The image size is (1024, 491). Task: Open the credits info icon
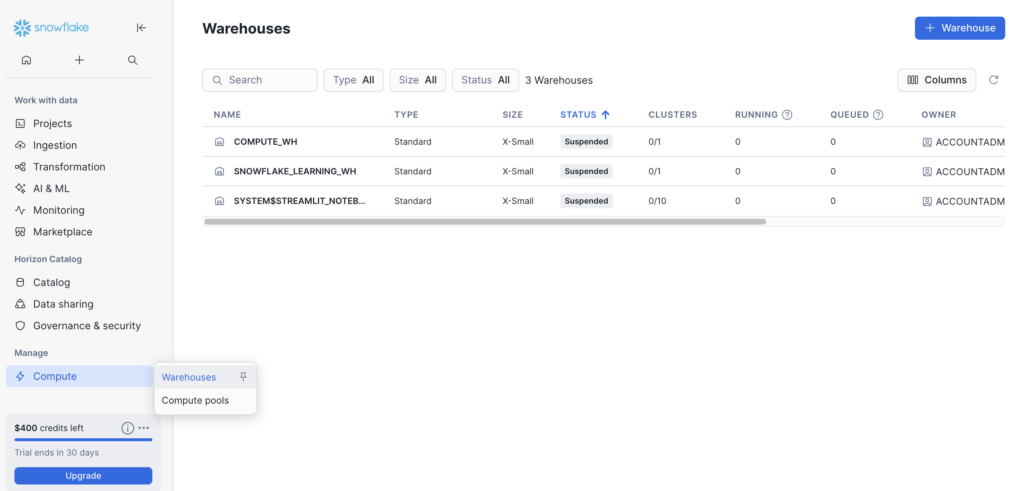(127, 428)
